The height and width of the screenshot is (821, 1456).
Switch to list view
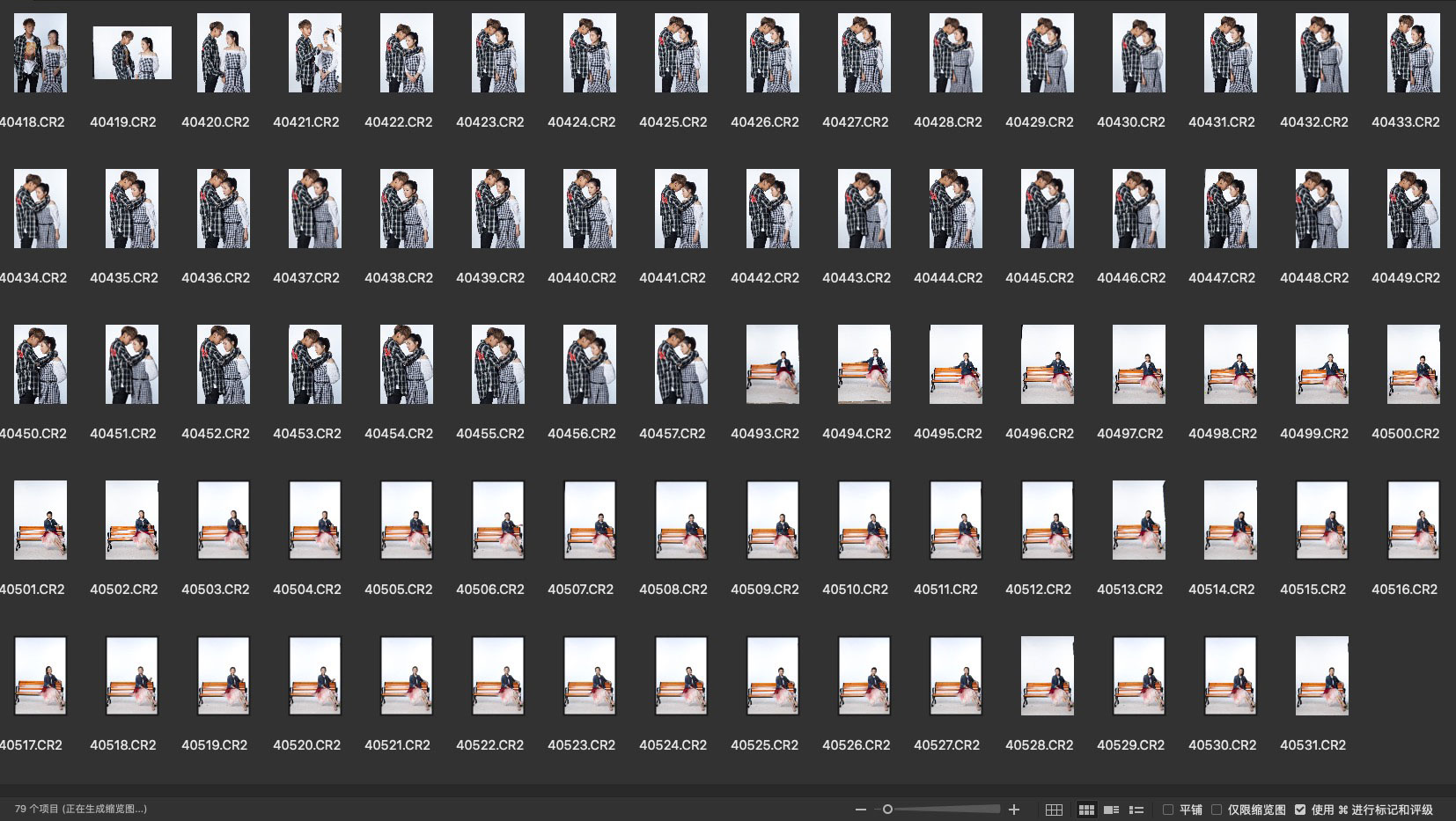tap(1136, 810)
